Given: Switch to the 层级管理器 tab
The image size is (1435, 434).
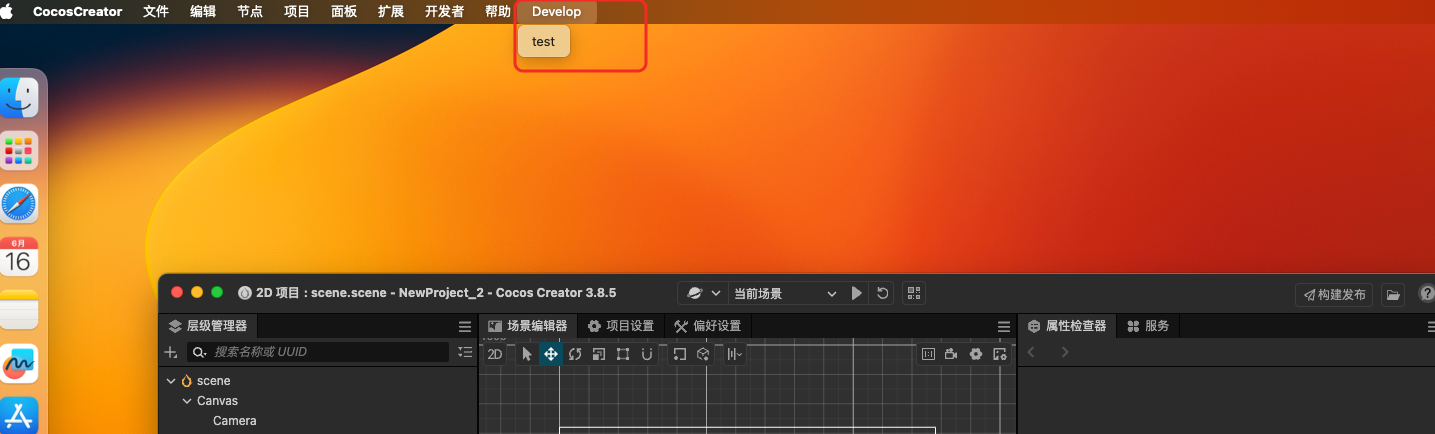Looking at the screenshot, I should (208, 326).
